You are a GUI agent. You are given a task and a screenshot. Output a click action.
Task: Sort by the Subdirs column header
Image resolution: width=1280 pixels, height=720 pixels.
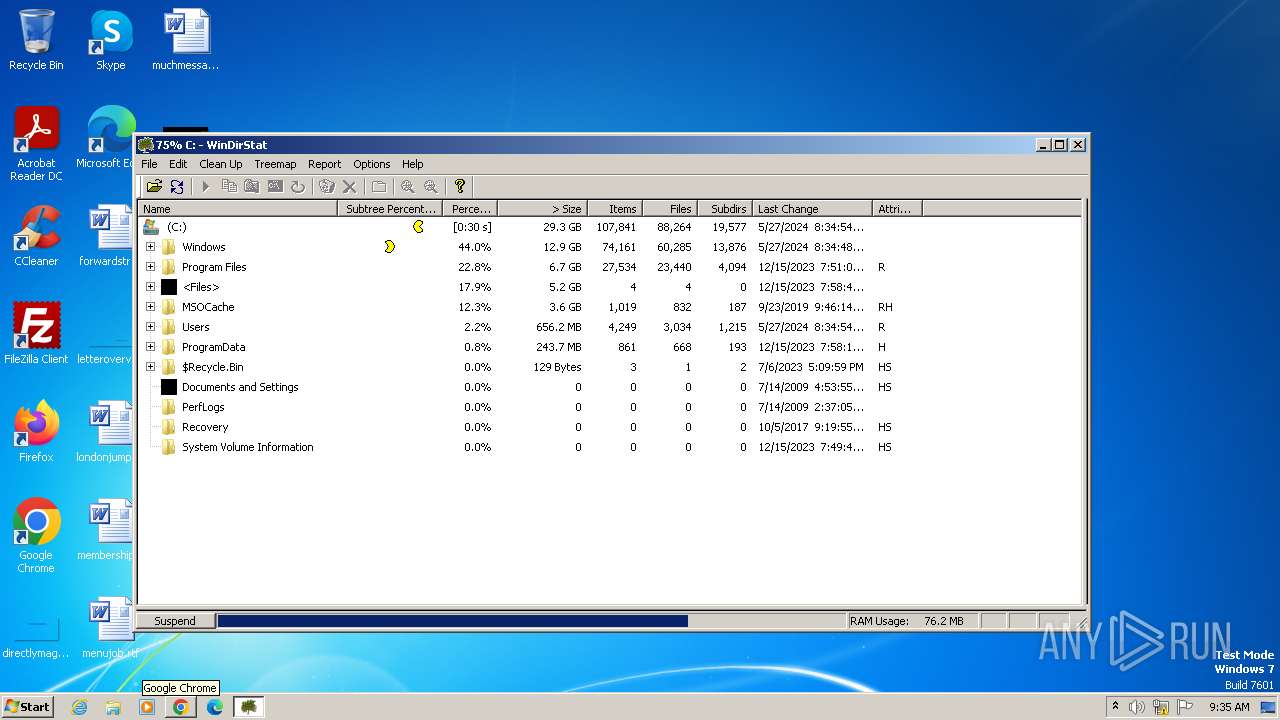pyautogui.click(x=725, y=209)
